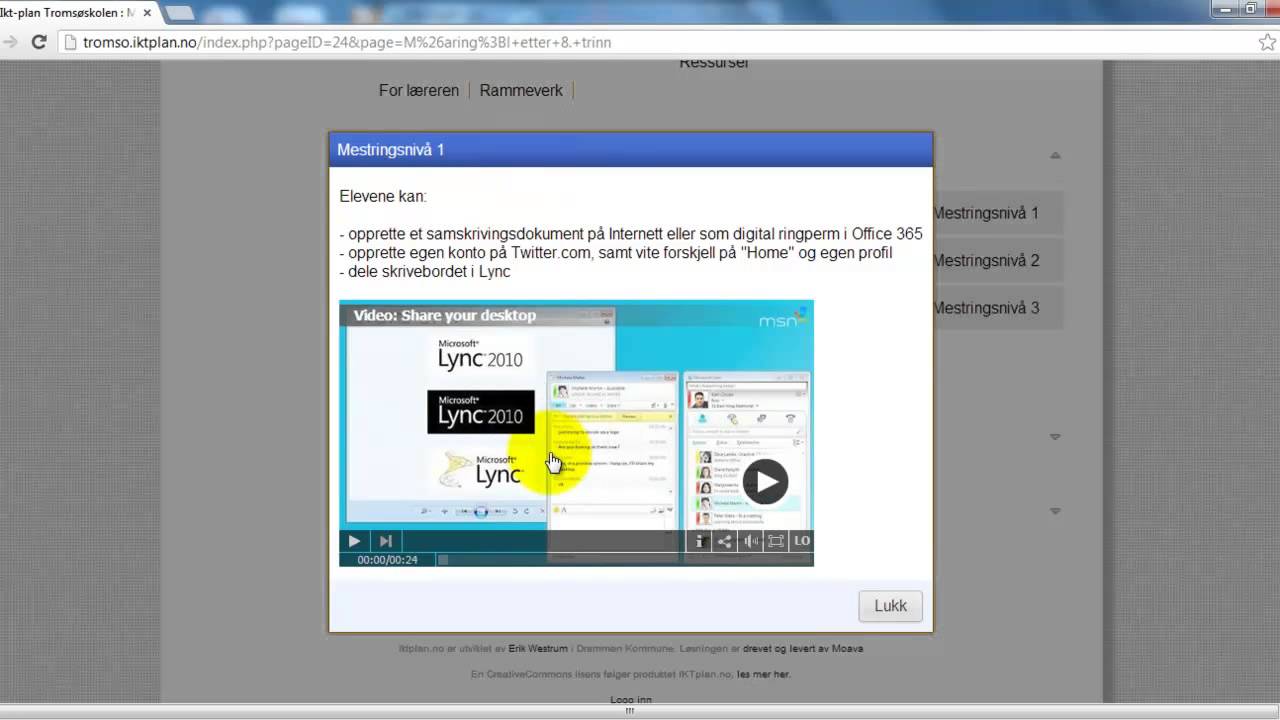This screenshot has height=720, width=1280.
Task: Open the Rammeverk menu link
Action: click(x=521, y=90)
